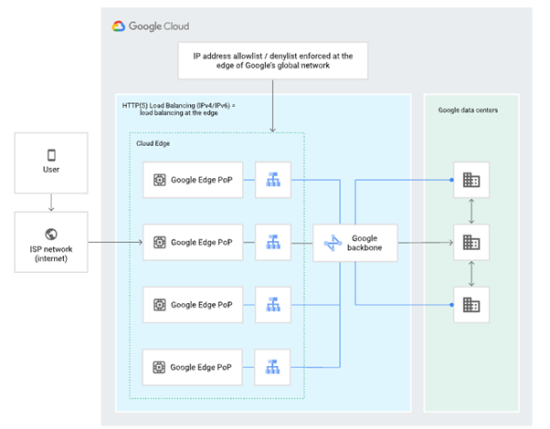Click the 'Google data centers' heading
The width and height of the screenshot is (550, 429).
pyautogui.click(x=468, y=110)
